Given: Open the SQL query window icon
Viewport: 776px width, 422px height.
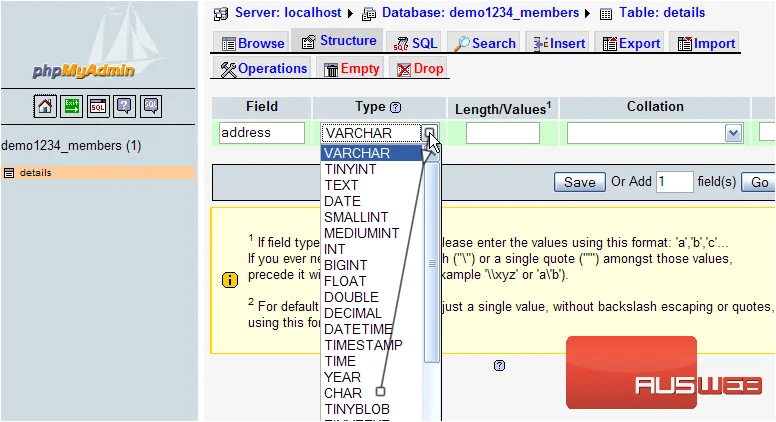Looking at the screenshot, I should [x=98, y=106].
